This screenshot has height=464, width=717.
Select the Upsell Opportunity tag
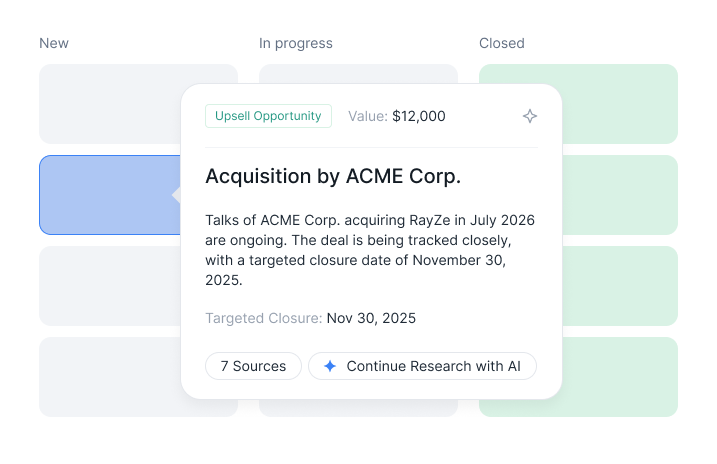(x=269, y=116)
